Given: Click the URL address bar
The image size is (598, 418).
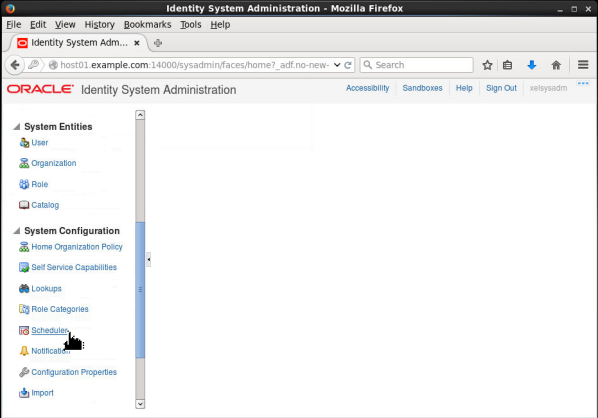Looking at the screenshot, I should (195, 65).
